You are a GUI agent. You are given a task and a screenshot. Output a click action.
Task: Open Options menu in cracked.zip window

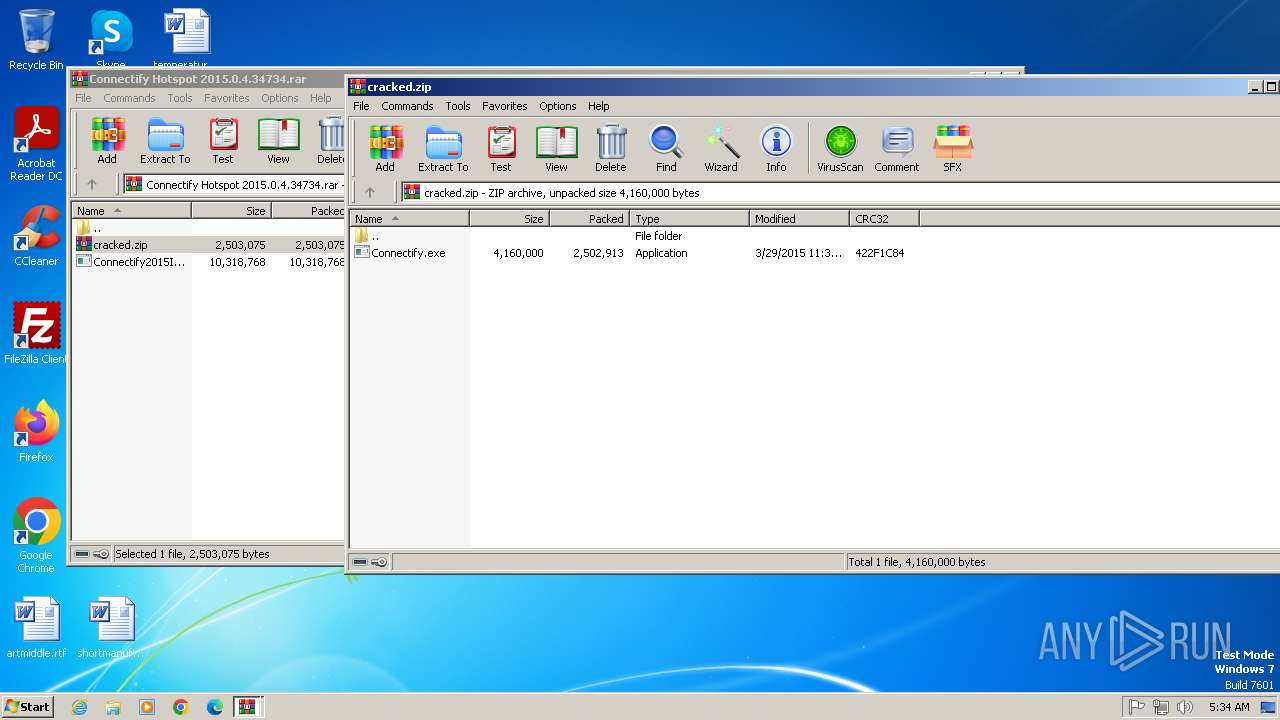point(558,106)
